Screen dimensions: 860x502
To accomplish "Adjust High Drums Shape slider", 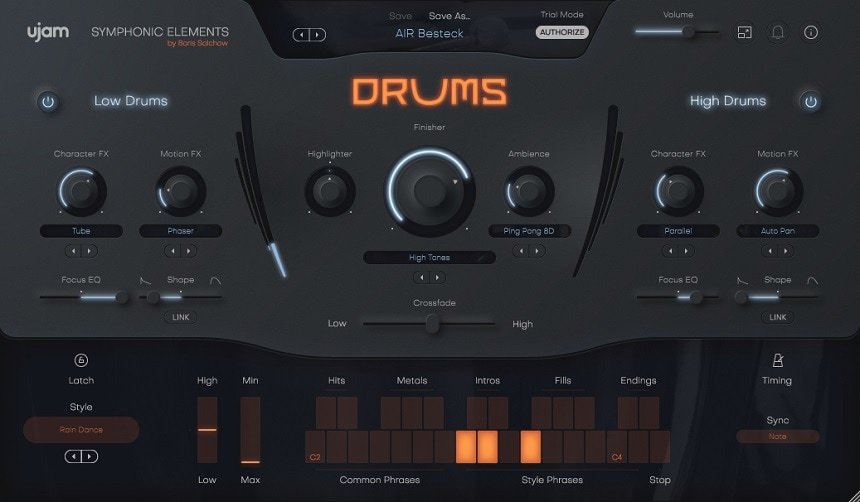I will 778,297.
